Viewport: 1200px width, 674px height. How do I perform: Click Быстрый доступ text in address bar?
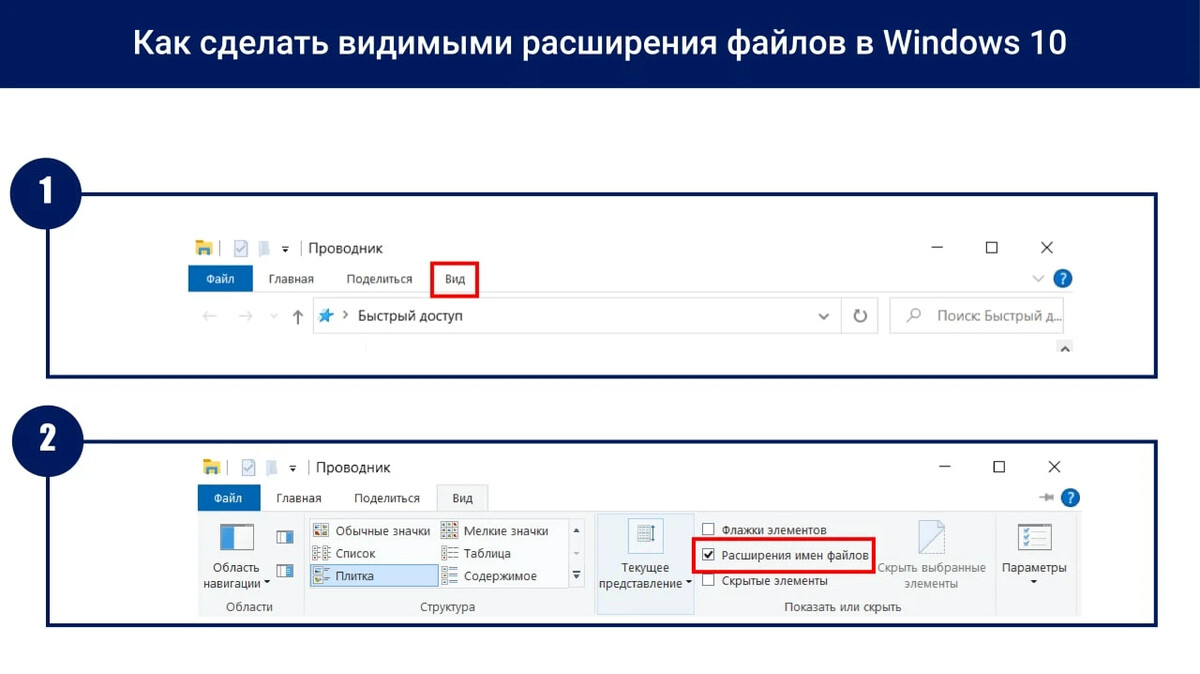tap(410, 316)
